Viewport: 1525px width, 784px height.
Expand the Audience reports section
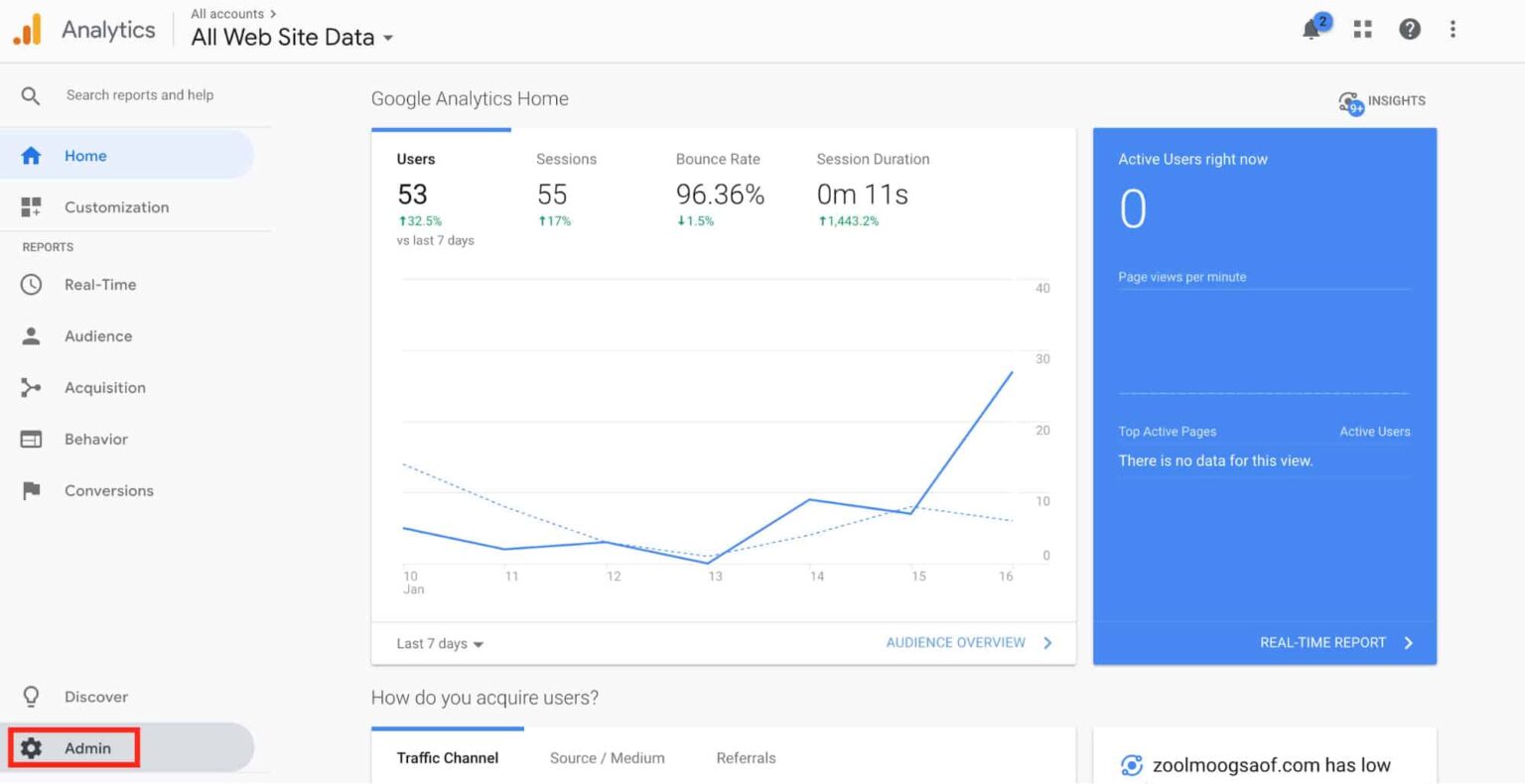(97, 336)
